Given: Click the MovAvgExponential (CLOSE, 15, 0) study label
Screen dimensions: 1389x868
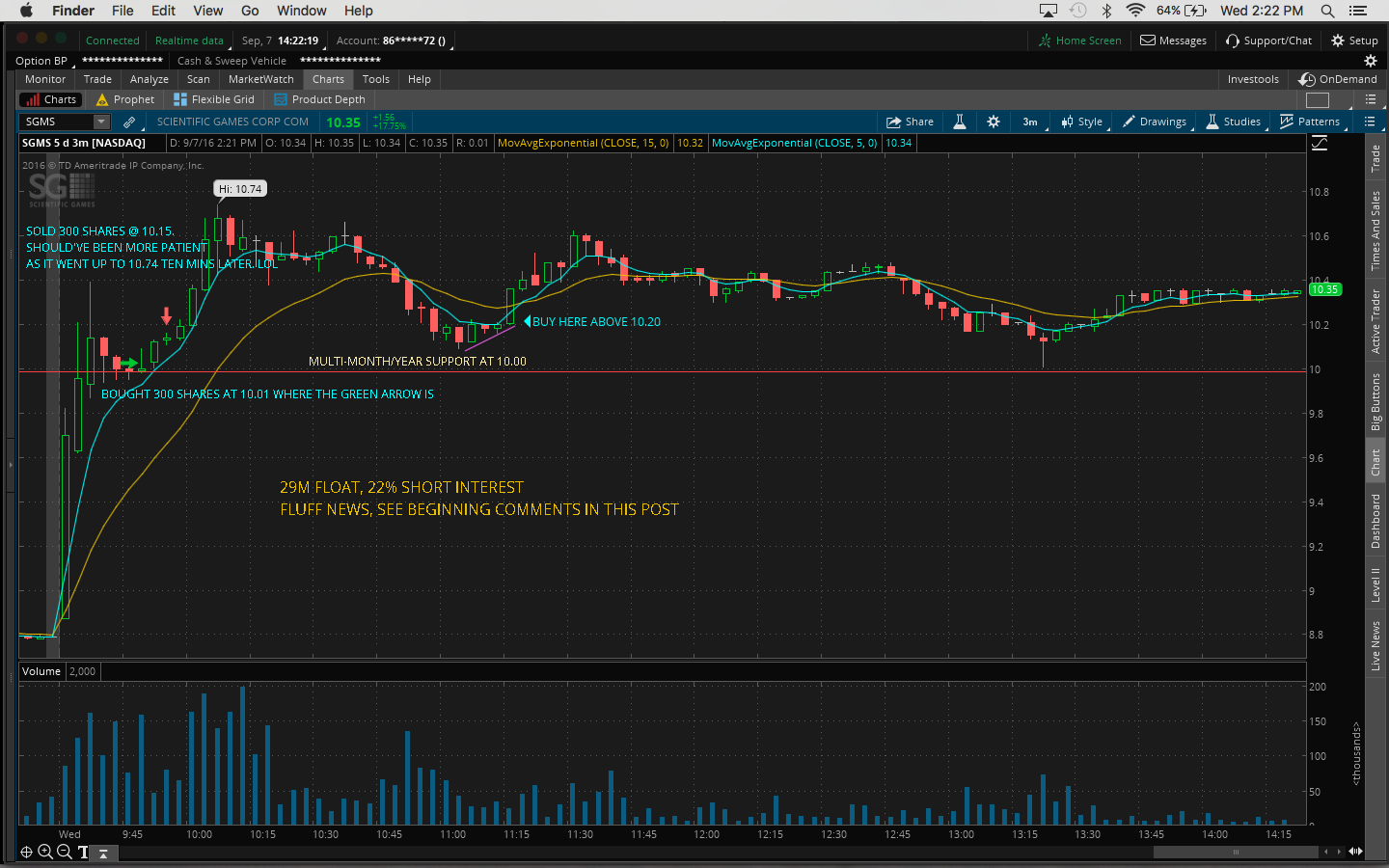Looking at the screenshot, I should point(583,143).
